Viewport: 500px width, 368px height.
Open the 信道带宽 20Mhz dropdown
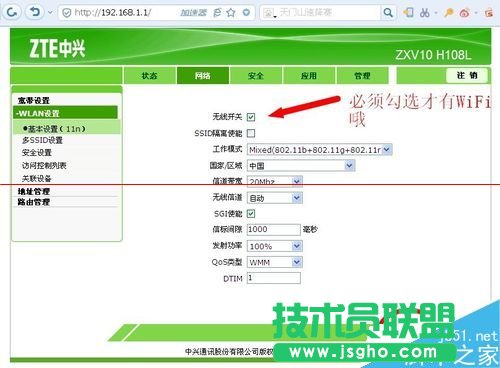(x=275, y=182)
